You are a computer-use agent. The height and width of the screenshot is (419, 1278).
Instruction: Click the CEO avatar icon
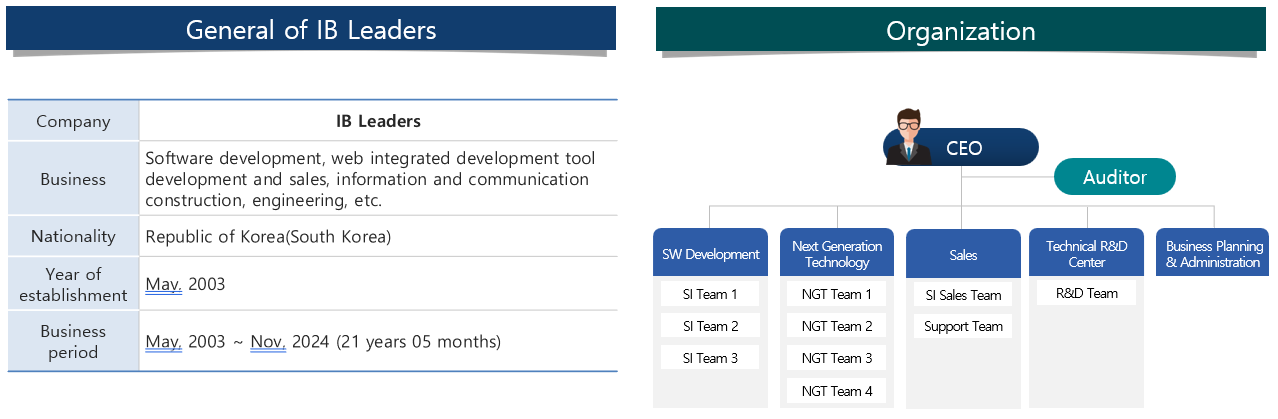pyautogui.click(x=908, y=137)
